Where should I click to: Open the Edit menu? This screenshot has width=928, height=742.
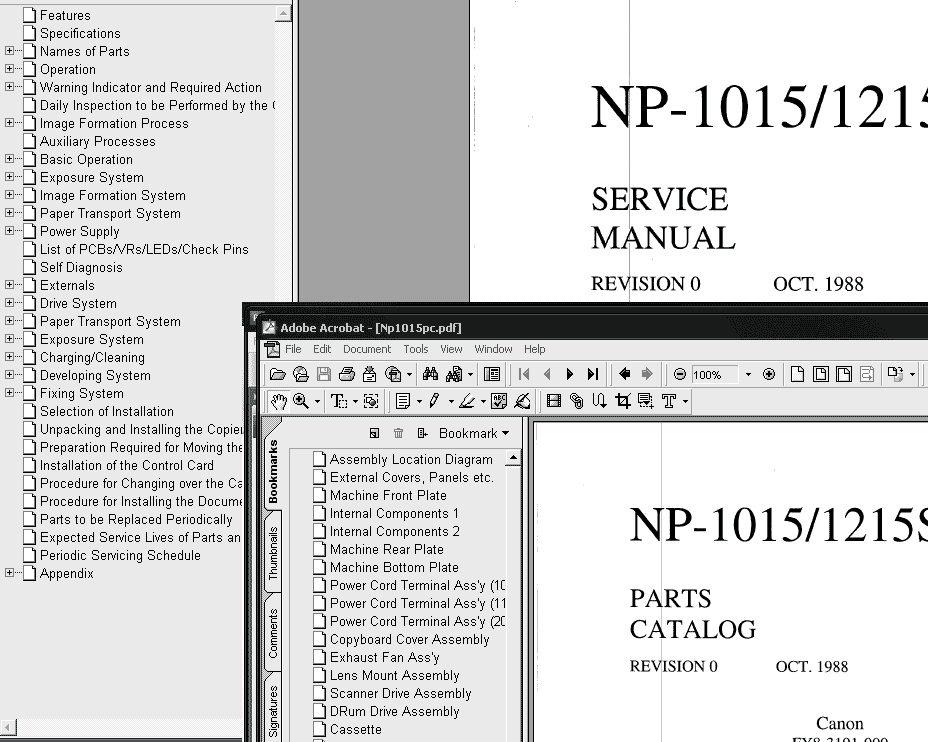322,349
